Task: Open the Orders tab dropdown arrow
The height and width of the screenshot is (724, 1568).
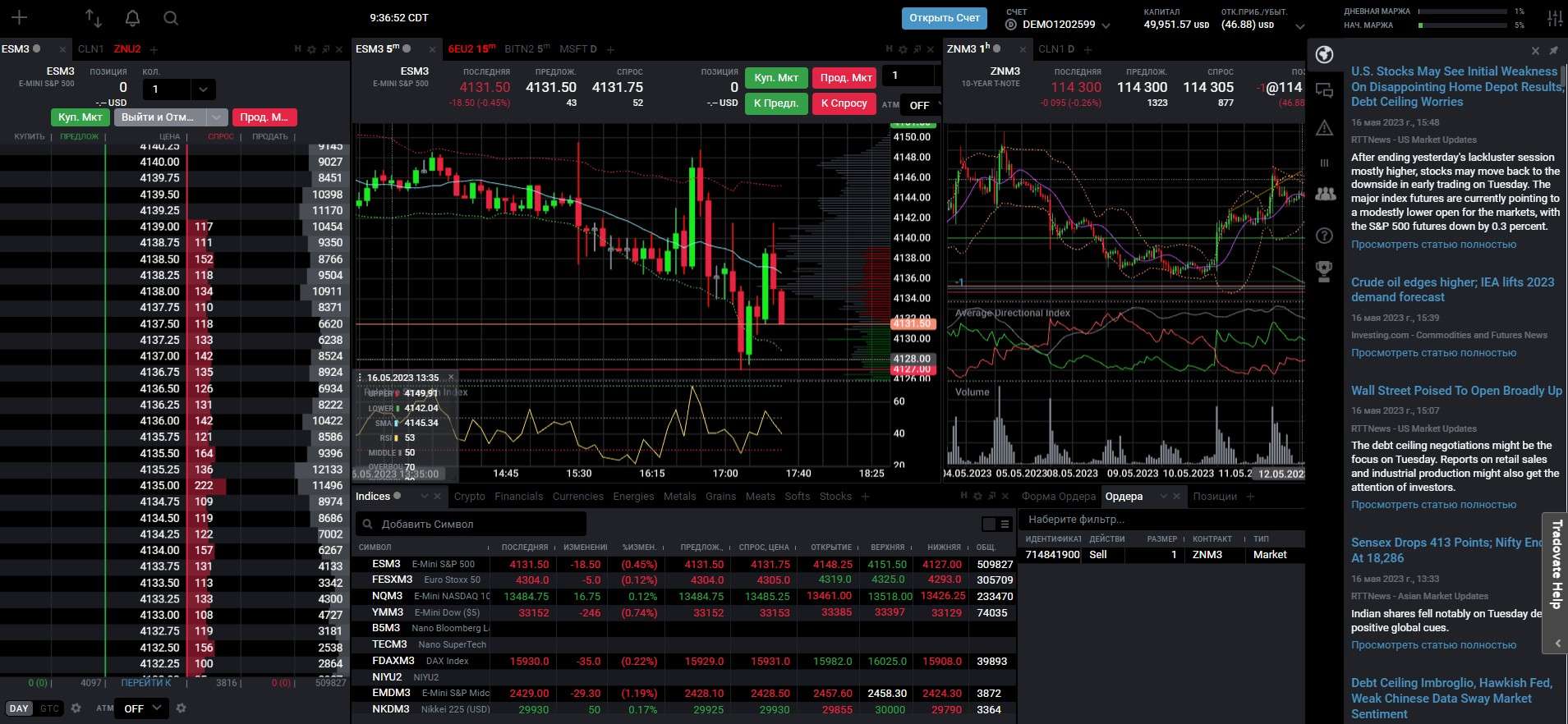Action: point(1163,497)
